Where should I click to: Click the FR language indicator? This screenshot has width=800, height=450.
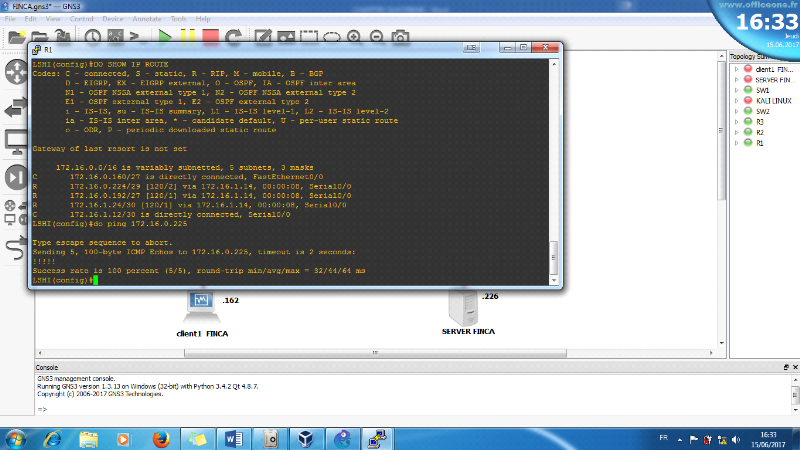(663, 438)
